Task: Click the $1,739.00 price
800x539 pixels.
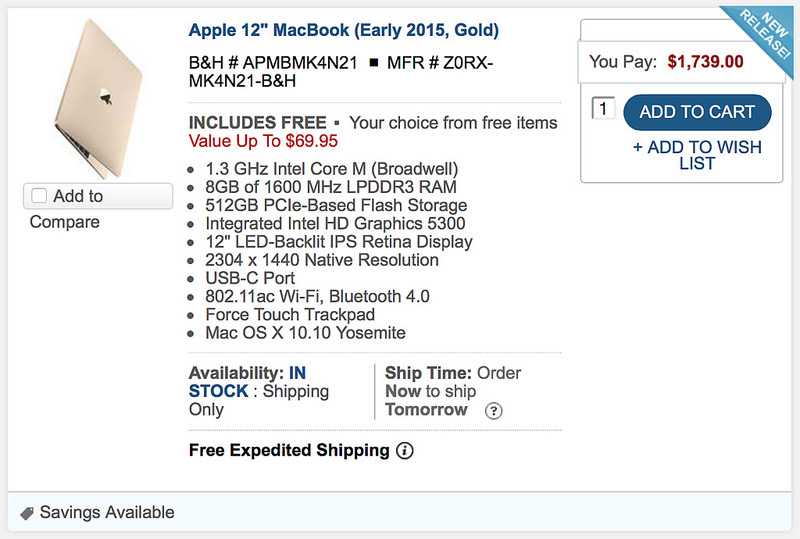Action: click(x=706, y=62)
